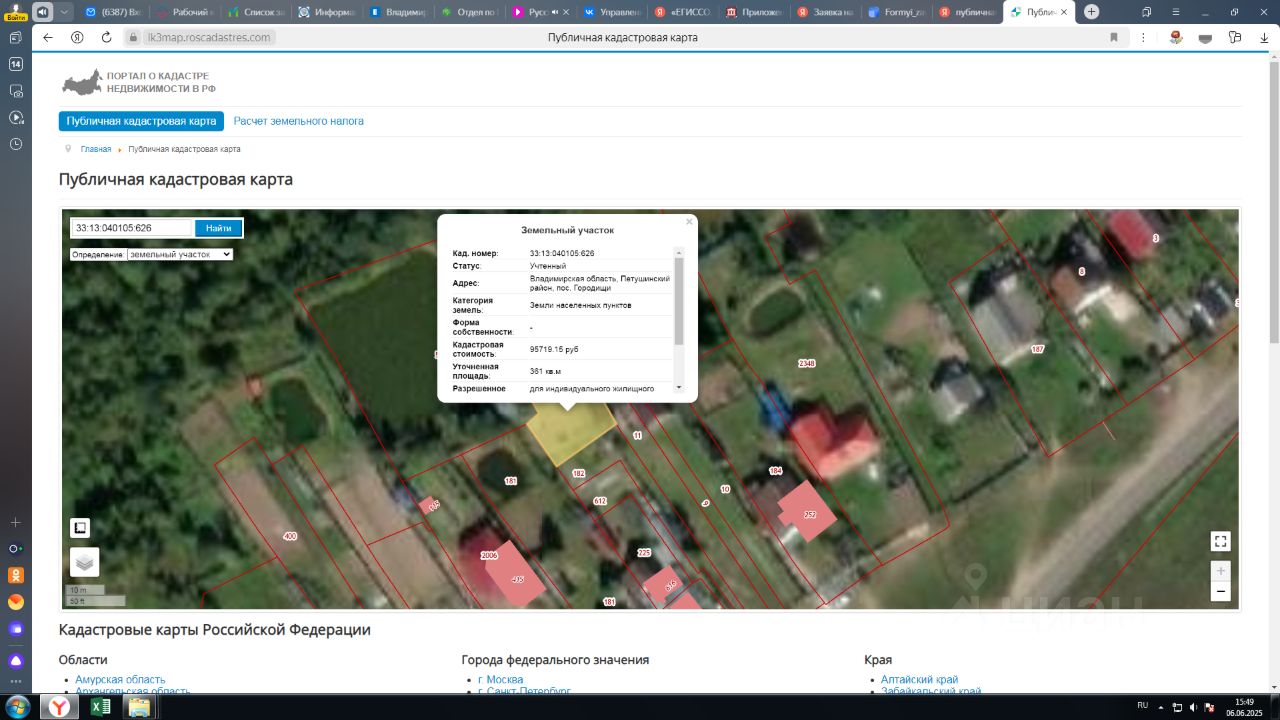Screen dimensions: 1280x720
Task: Click the Найти search button
Action: [x=218, y=228]
